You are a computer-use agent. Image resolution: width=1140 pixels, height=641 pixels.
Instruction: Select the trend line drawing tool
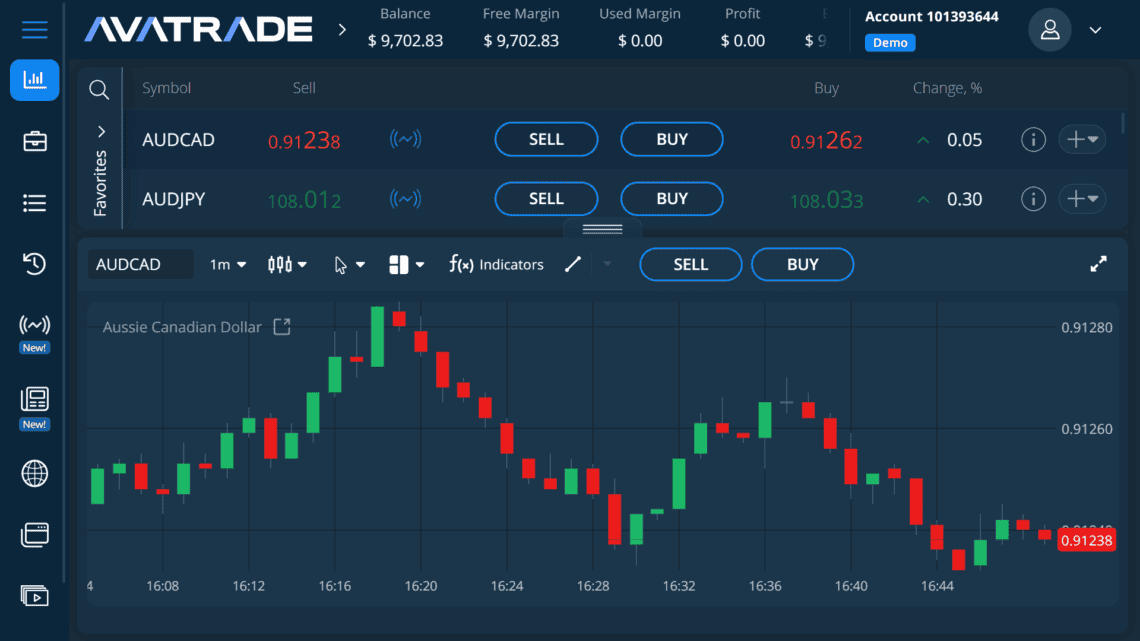573,264
